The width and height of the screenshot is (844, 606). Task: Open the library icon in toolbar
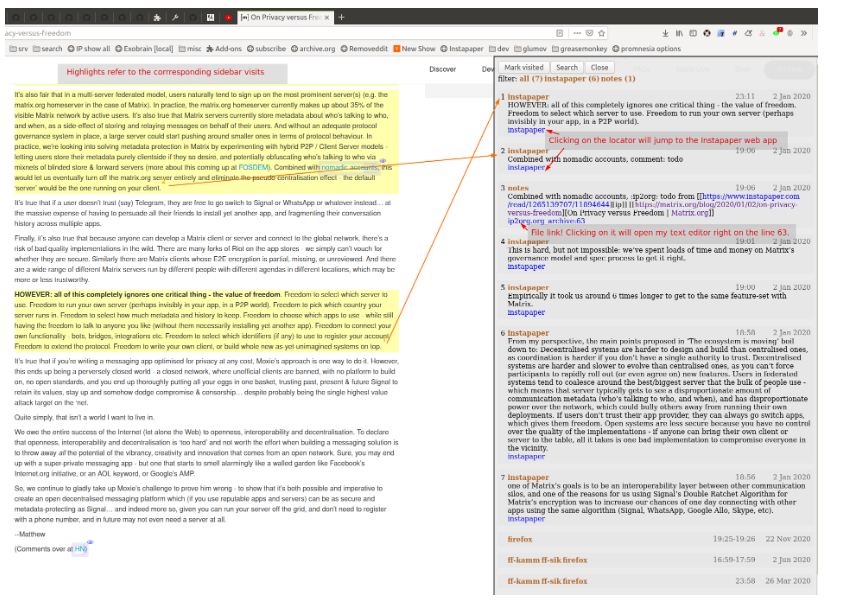point(679,33)
